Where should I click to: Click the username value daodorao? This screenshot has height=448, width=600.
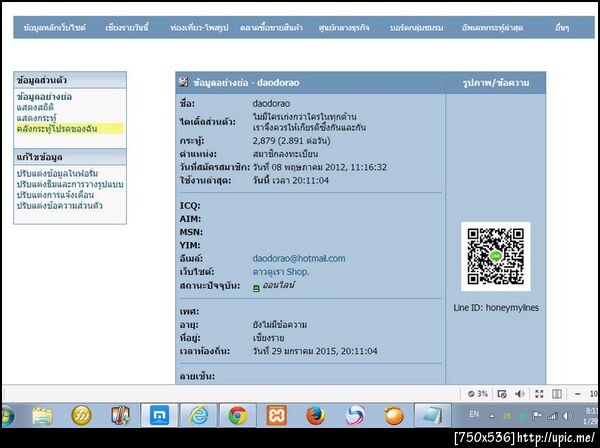click(x=271, y=104)
